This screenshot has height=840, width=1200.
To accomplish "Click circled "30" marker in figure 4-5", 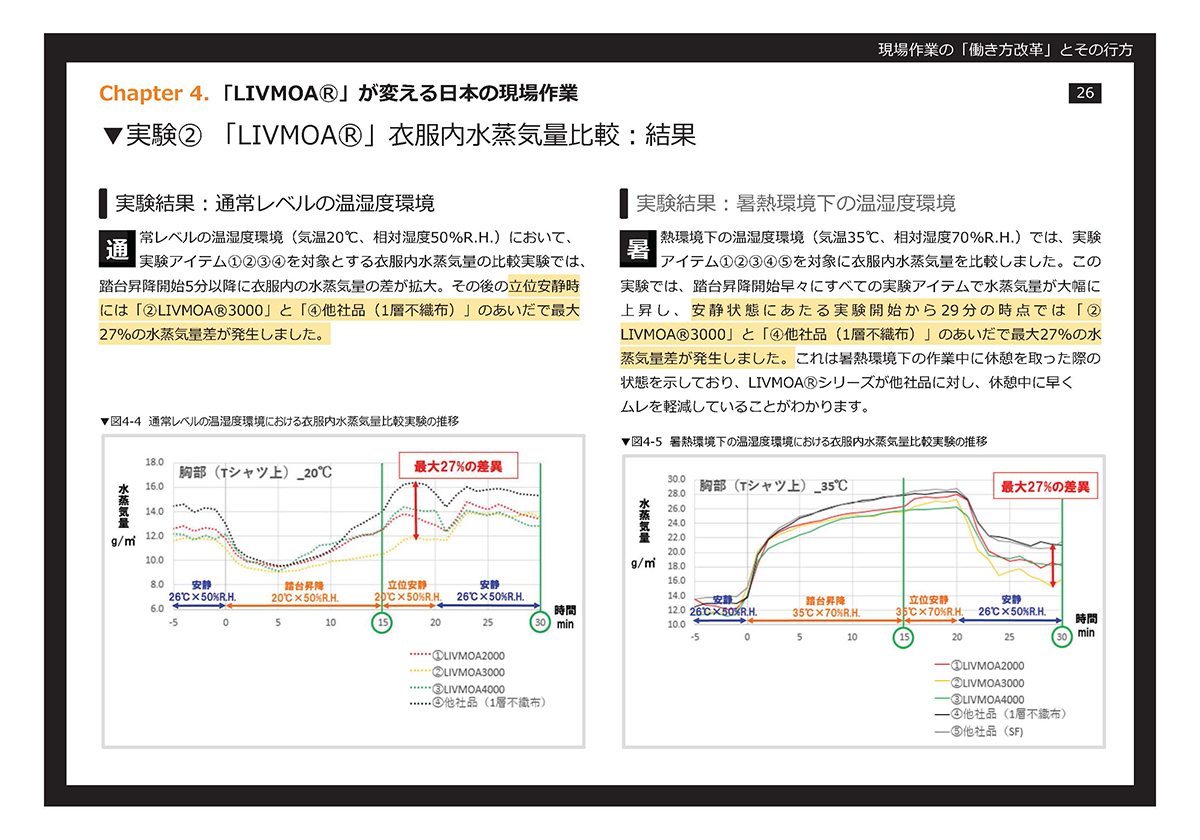I will 1061,637.
